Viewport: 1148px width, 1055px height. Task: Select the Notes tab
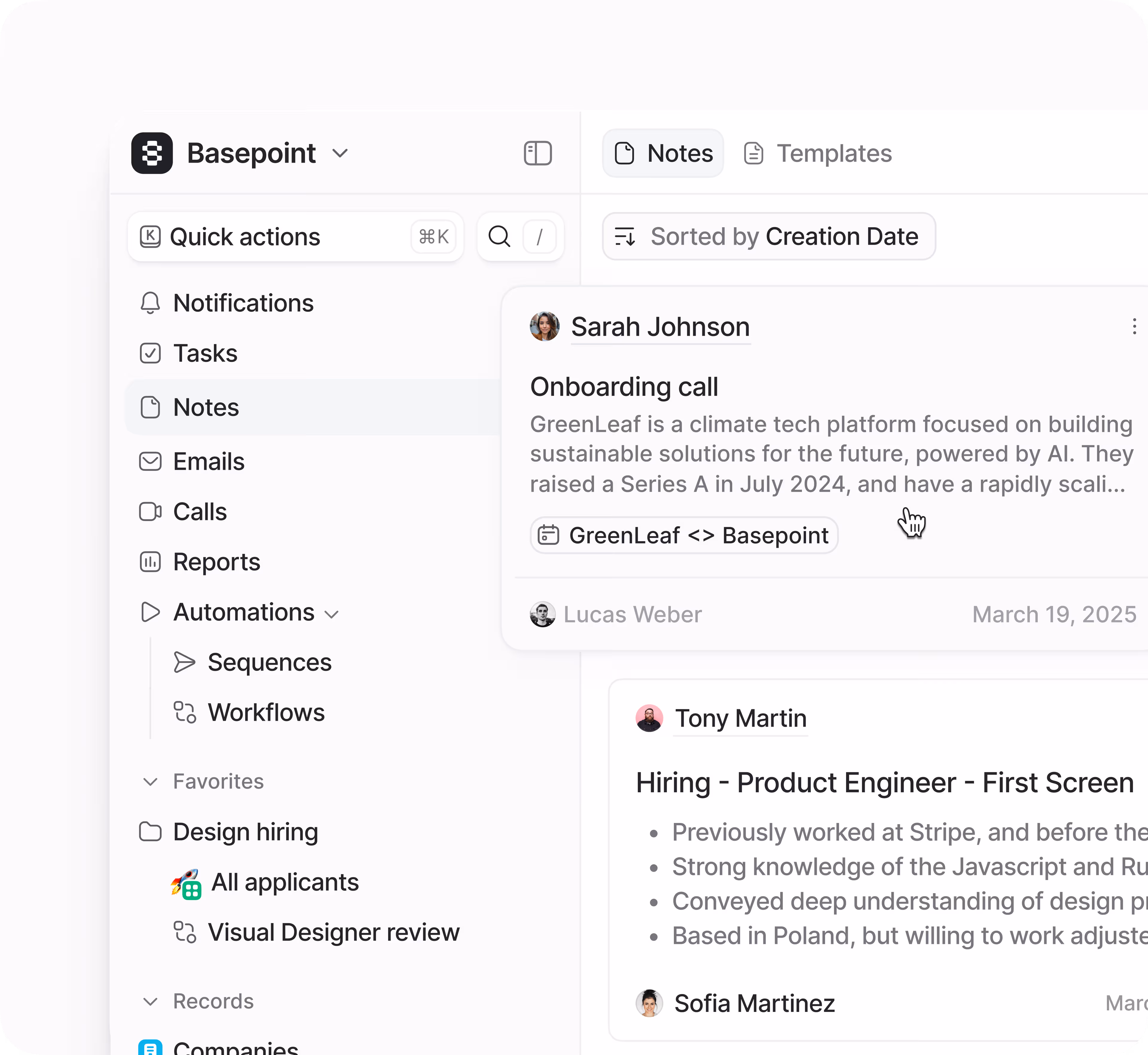pos(663,154)
